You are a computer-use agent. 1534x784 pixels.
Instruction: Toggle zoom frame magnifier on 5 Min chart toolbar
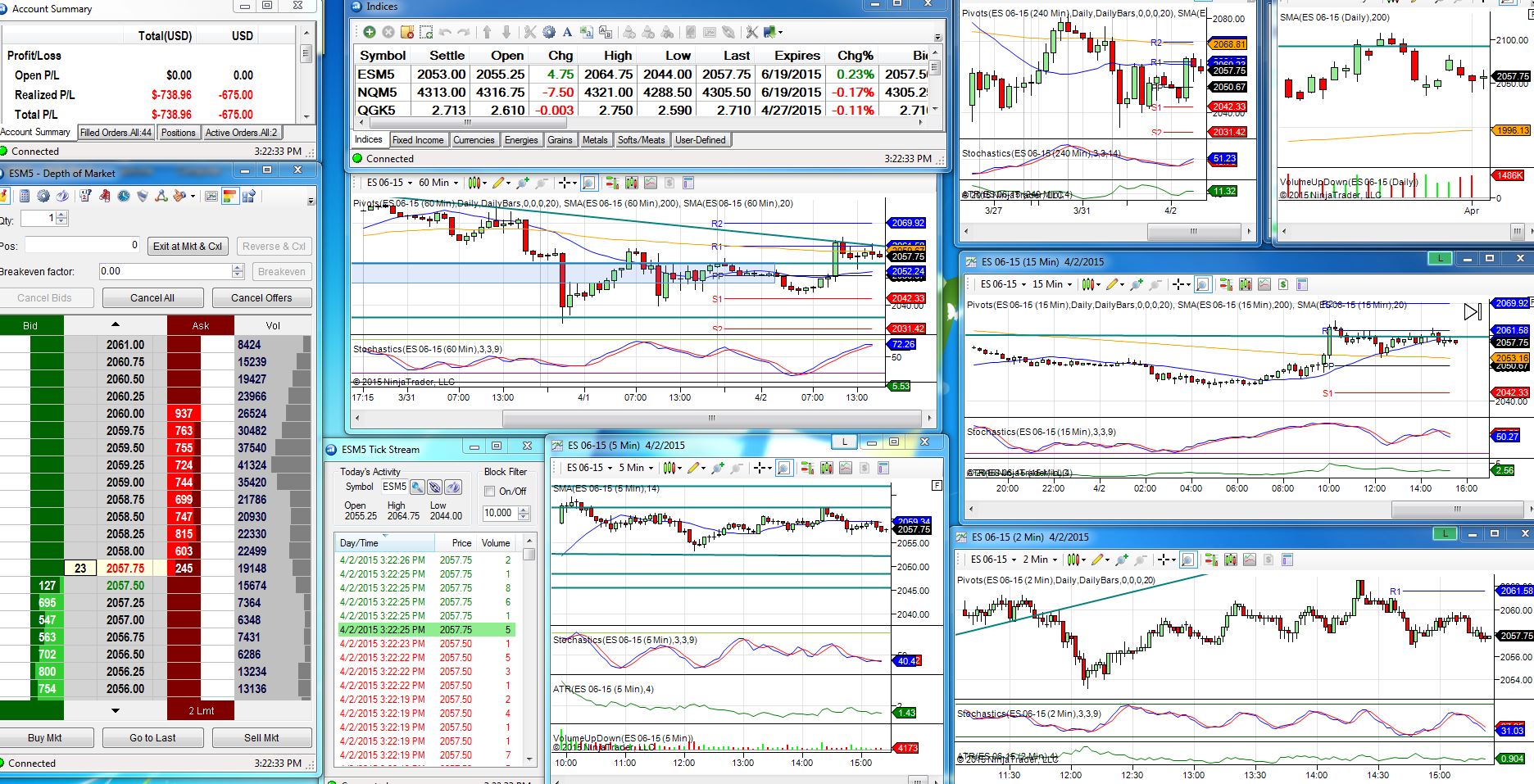tap(784, 468)
